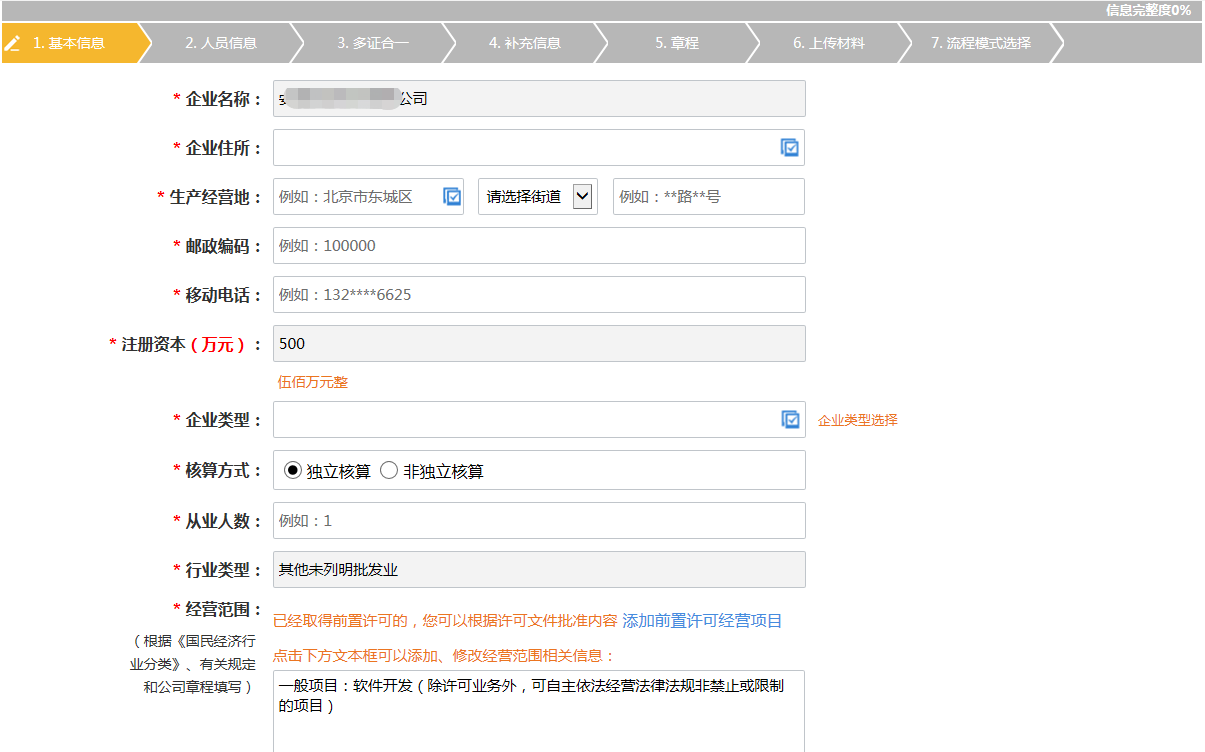Open the 生产经营地 city selector icon
Viewport: 1205px width, 752px height.
pos(450,196)
